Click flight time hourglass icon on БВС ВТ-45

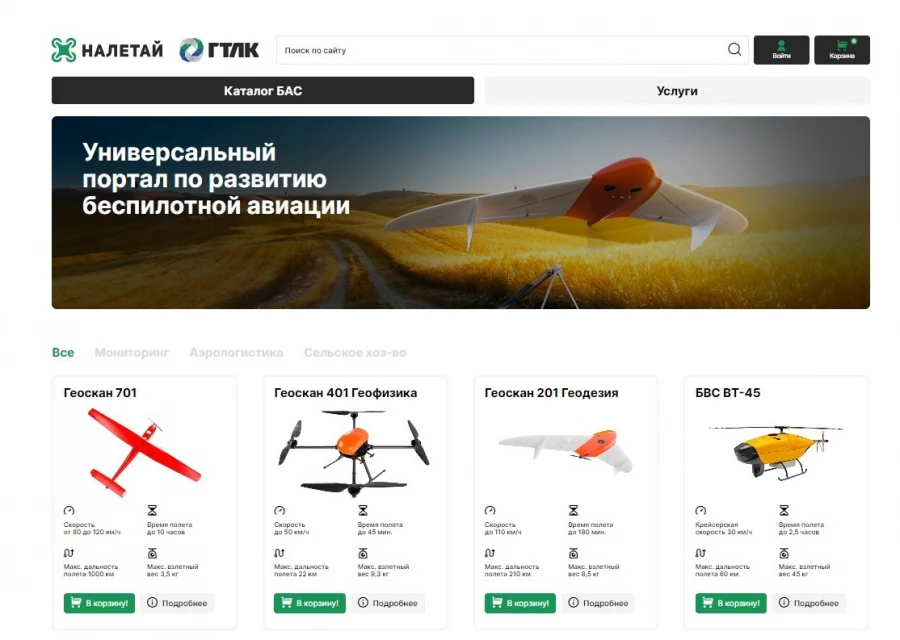tap(784, 510)
